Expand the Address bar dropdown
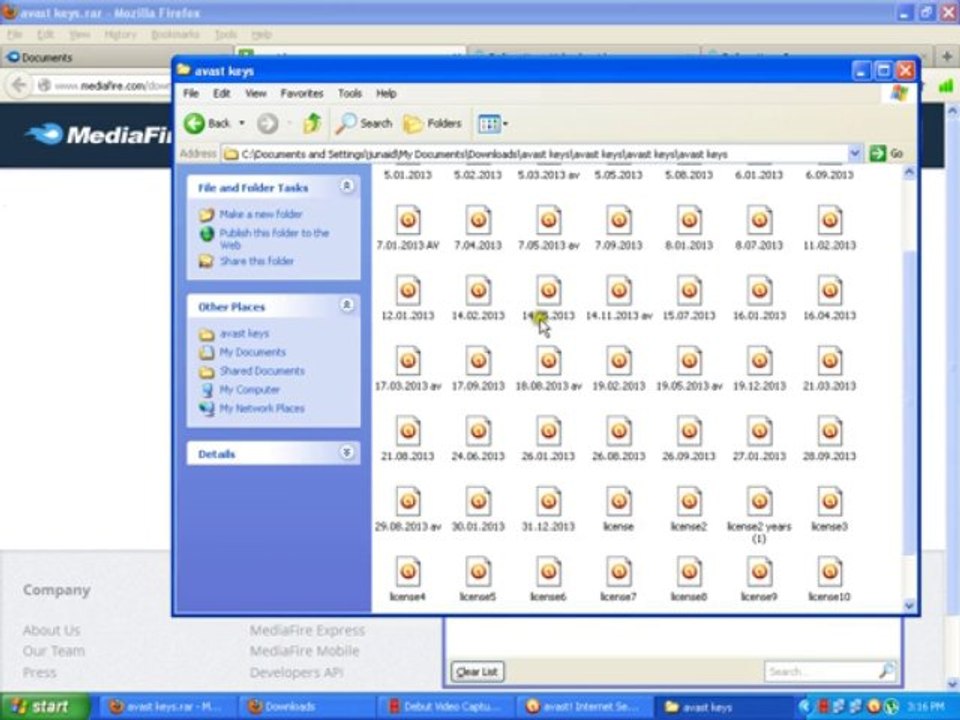Image resolution: width=960 pixels, height=720 pixels. [855, 154]
